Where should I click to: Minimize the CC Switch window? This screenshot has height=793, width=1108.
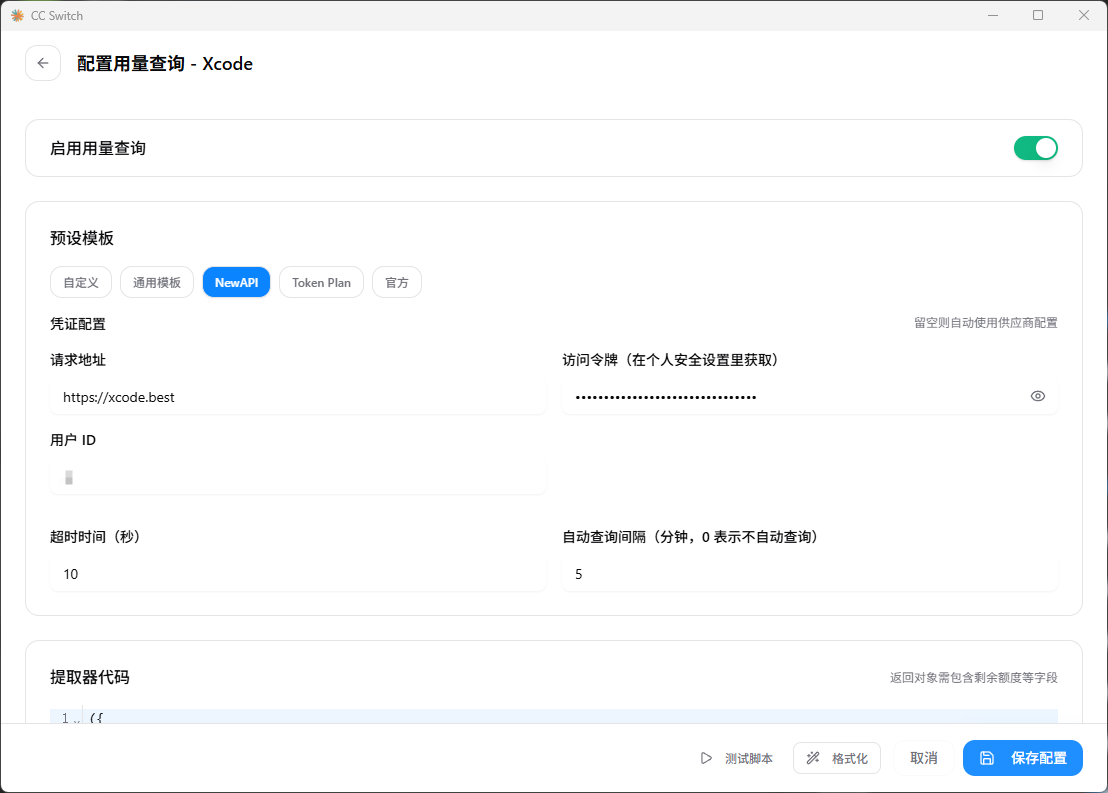pyautogui.click(x=993, y=16)
